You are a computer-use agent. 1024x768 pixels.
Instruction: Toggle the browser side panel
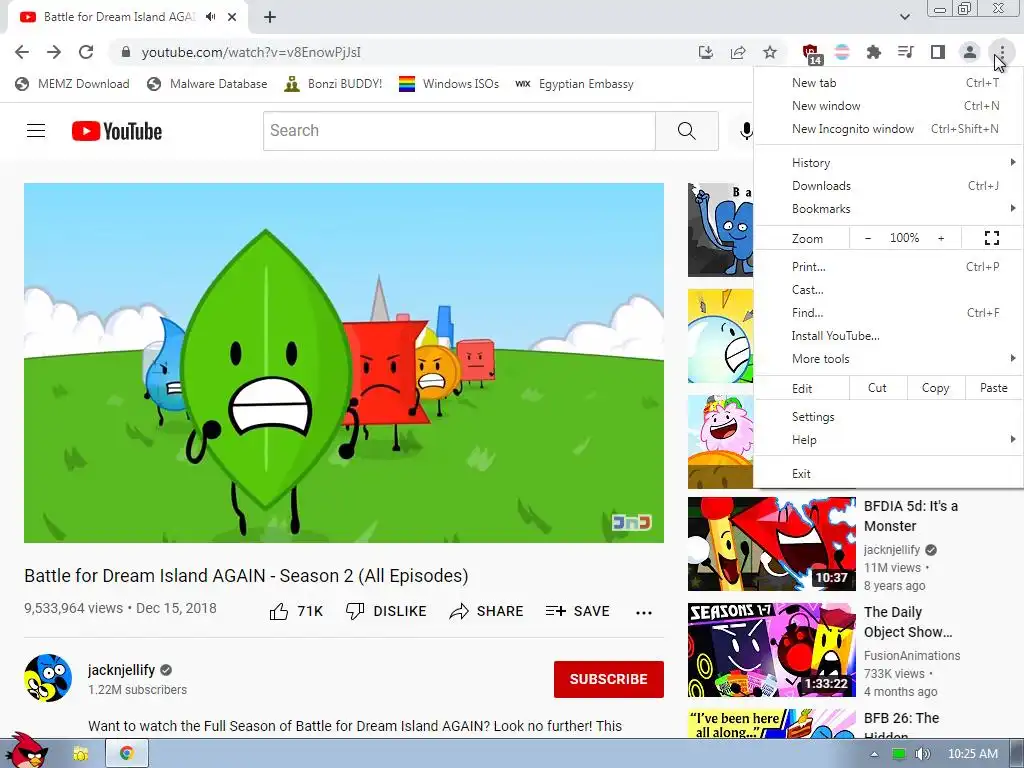(x=938, y=52)
